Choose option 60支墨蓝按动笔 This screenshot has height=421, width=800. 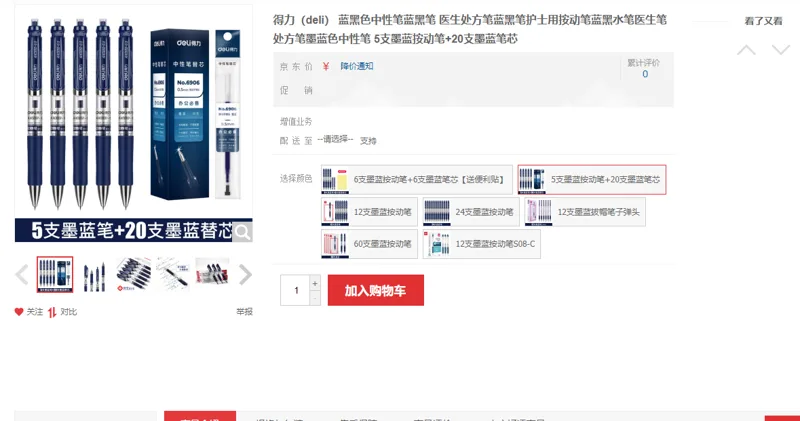(369, 244)
